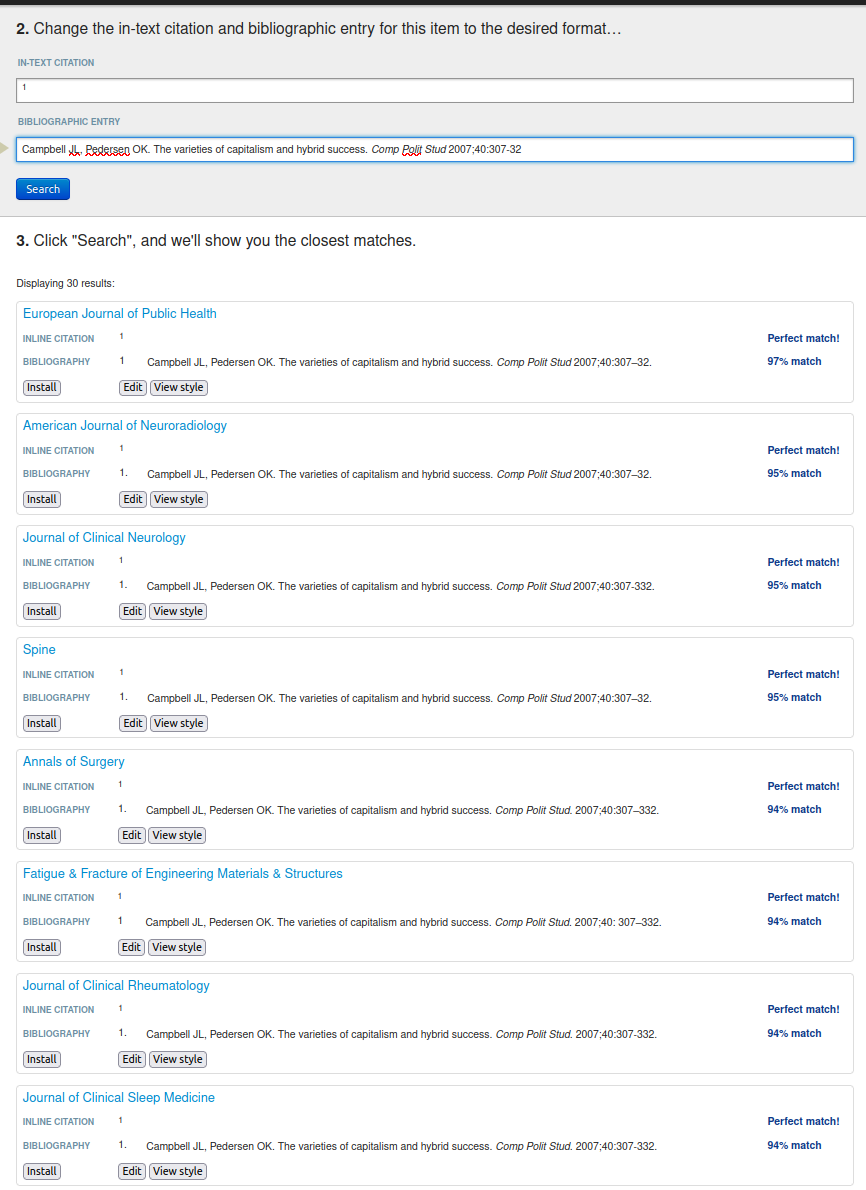This screenshot has width=866, height=1190.
Task: View style for Journal of Clinical Rheumatology
Action: coord(178,1059)
